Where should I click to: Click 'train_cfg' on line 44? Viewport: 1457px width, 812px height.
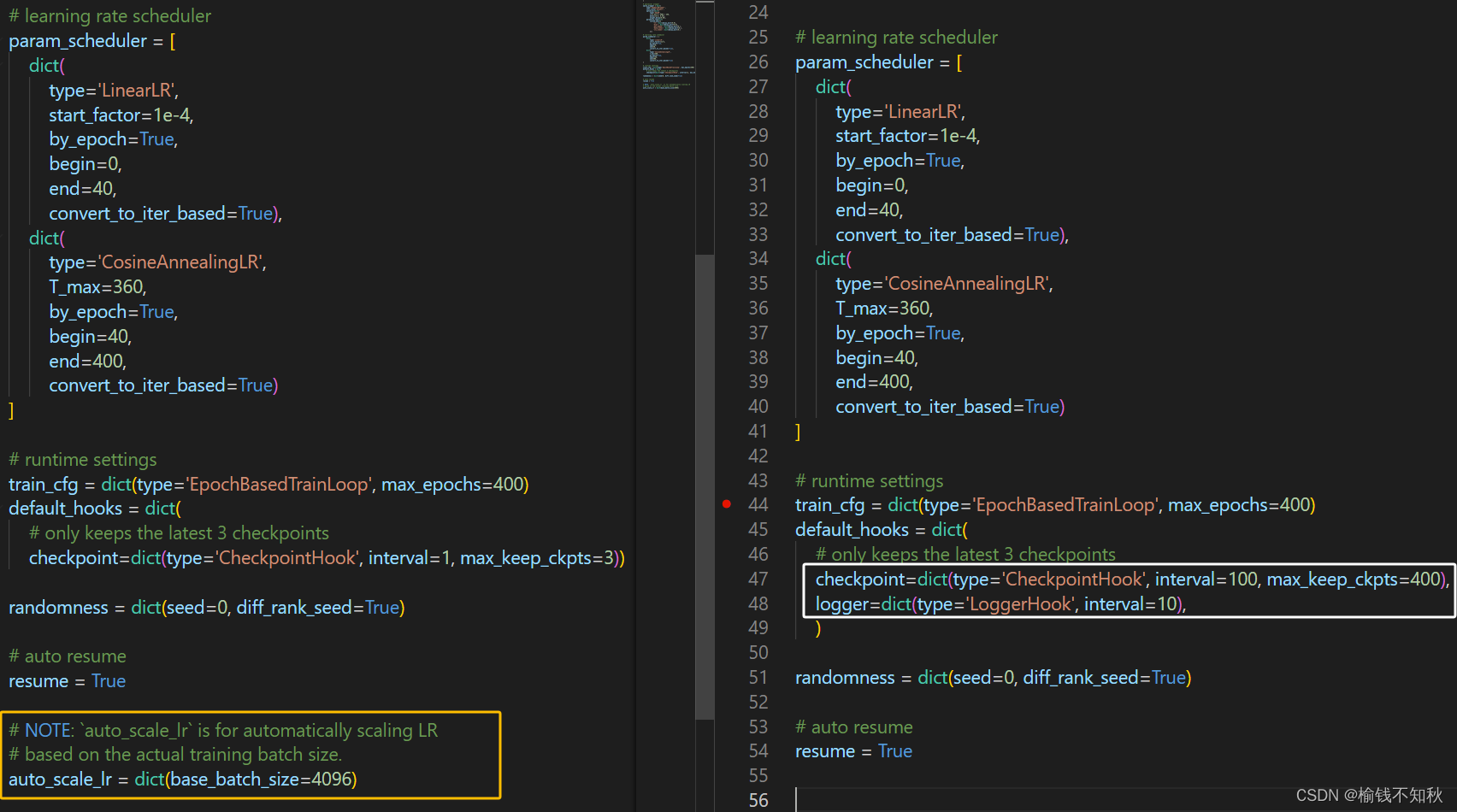pyautogui.click(x=829, y=505)
